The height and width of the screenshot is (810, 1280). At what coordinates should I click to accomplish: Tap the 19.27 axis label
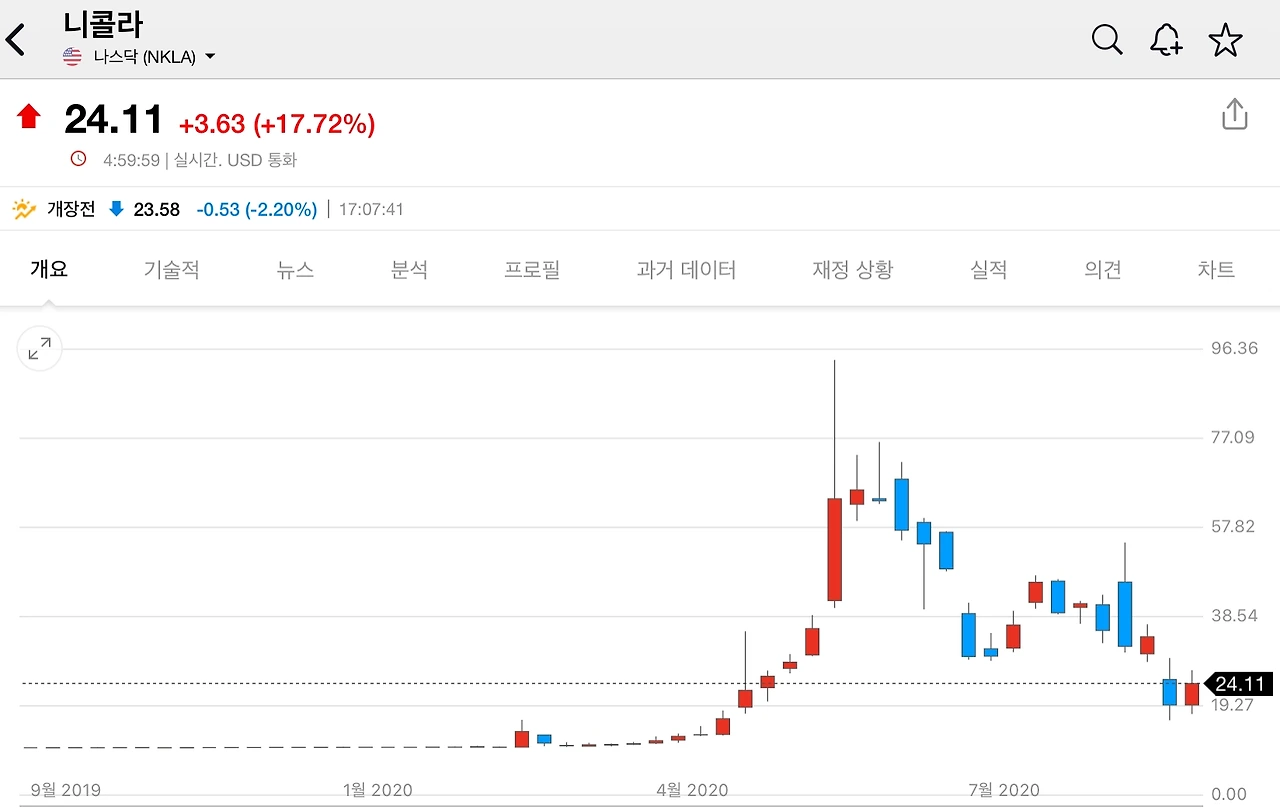click(1234, 704)
